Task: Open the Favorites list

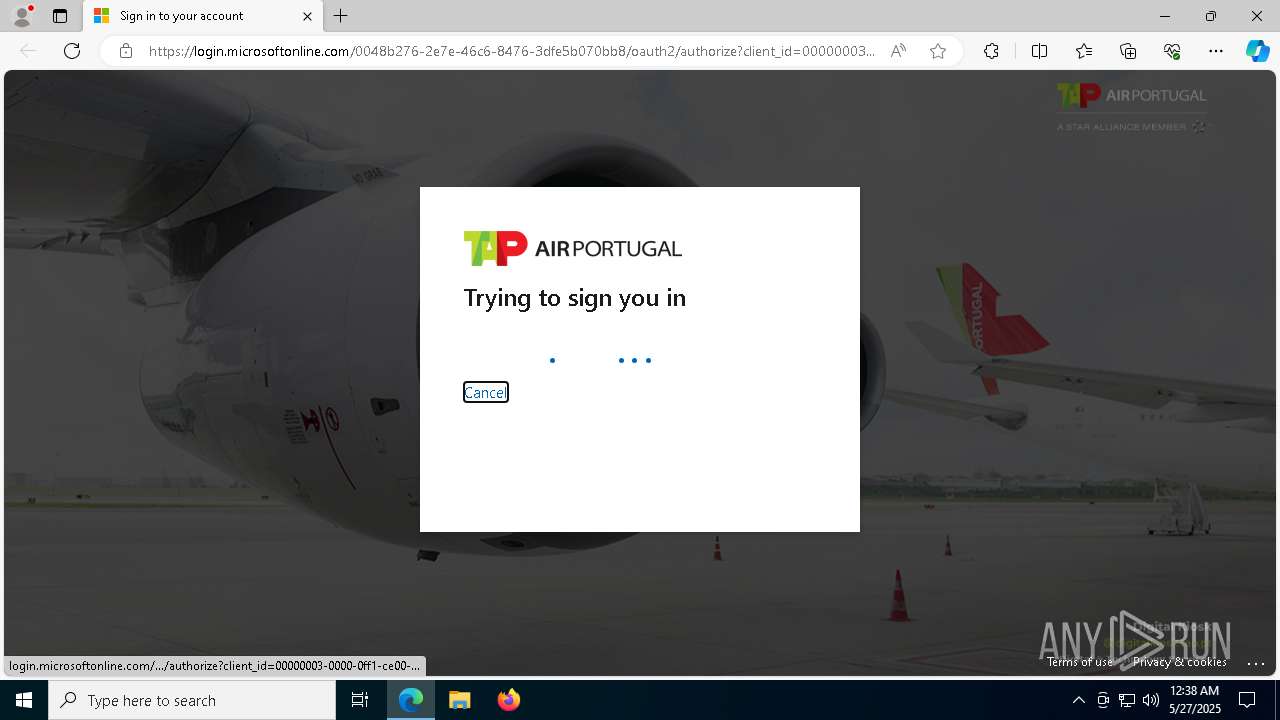Action: [1084, 51]
